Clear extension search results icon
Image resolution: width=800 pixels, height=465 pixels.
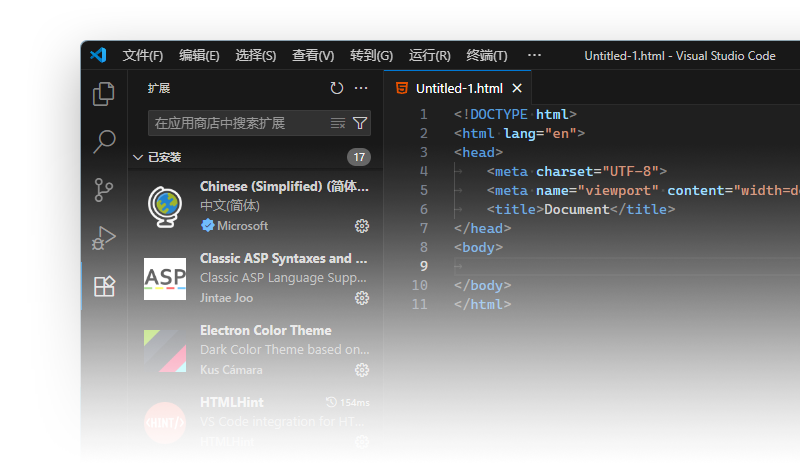(x=338, y=123)
